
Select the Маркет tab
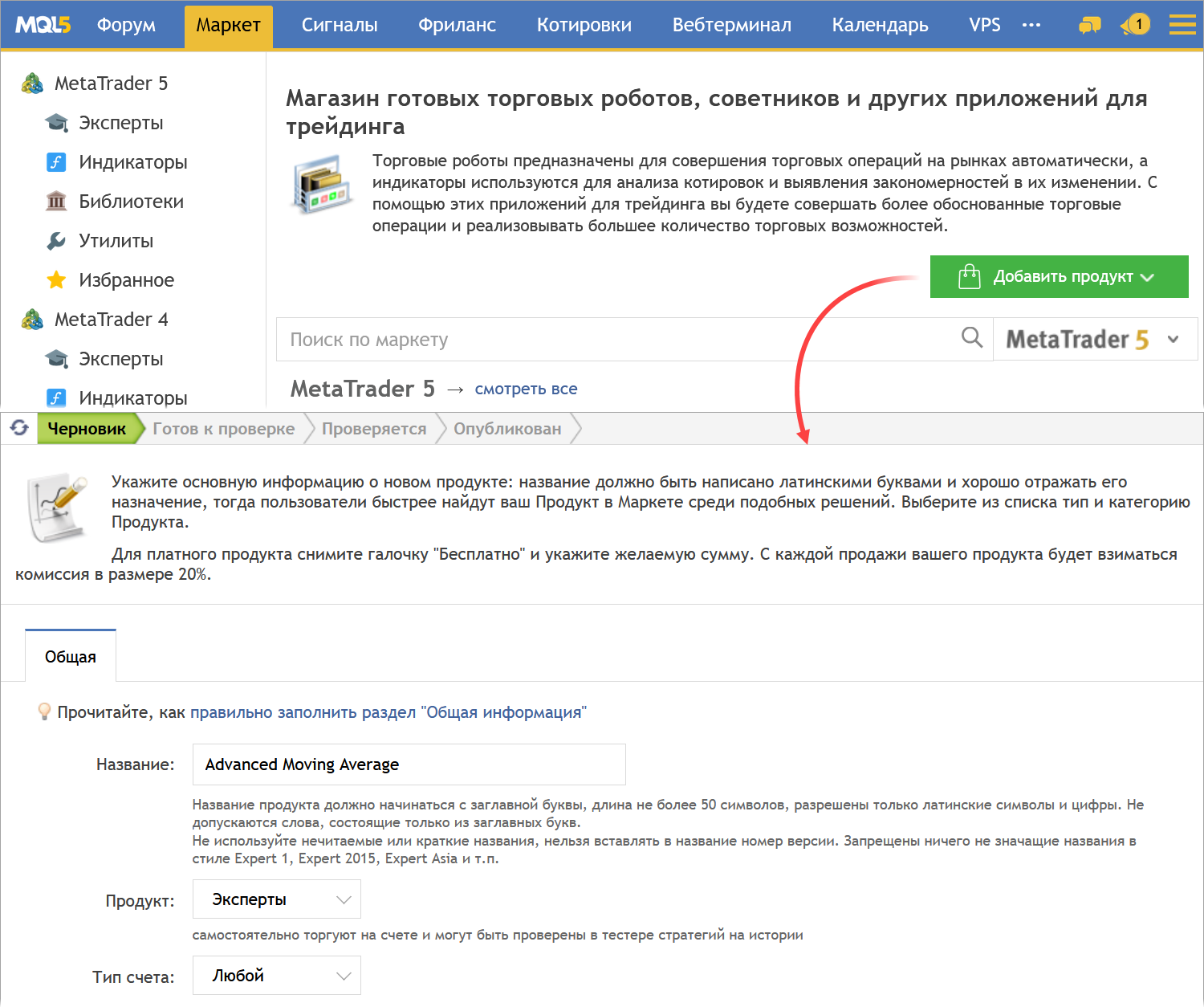[229, 26]
